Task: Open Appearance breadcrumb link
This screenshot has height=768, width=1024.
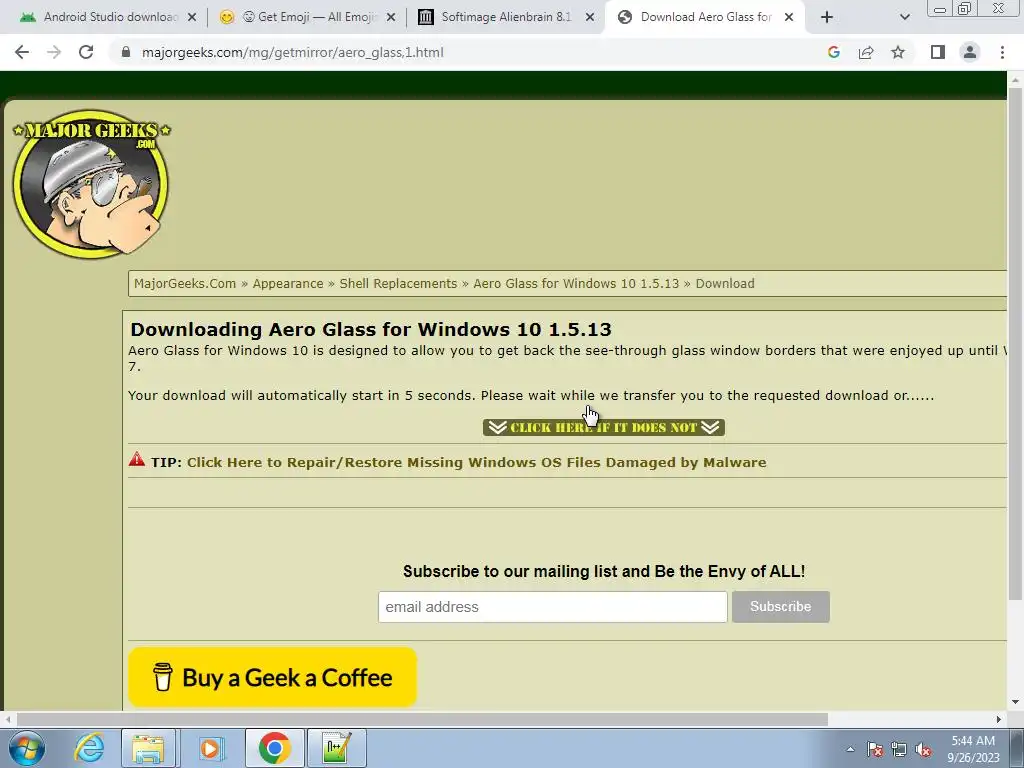Action: coord(288,283)
